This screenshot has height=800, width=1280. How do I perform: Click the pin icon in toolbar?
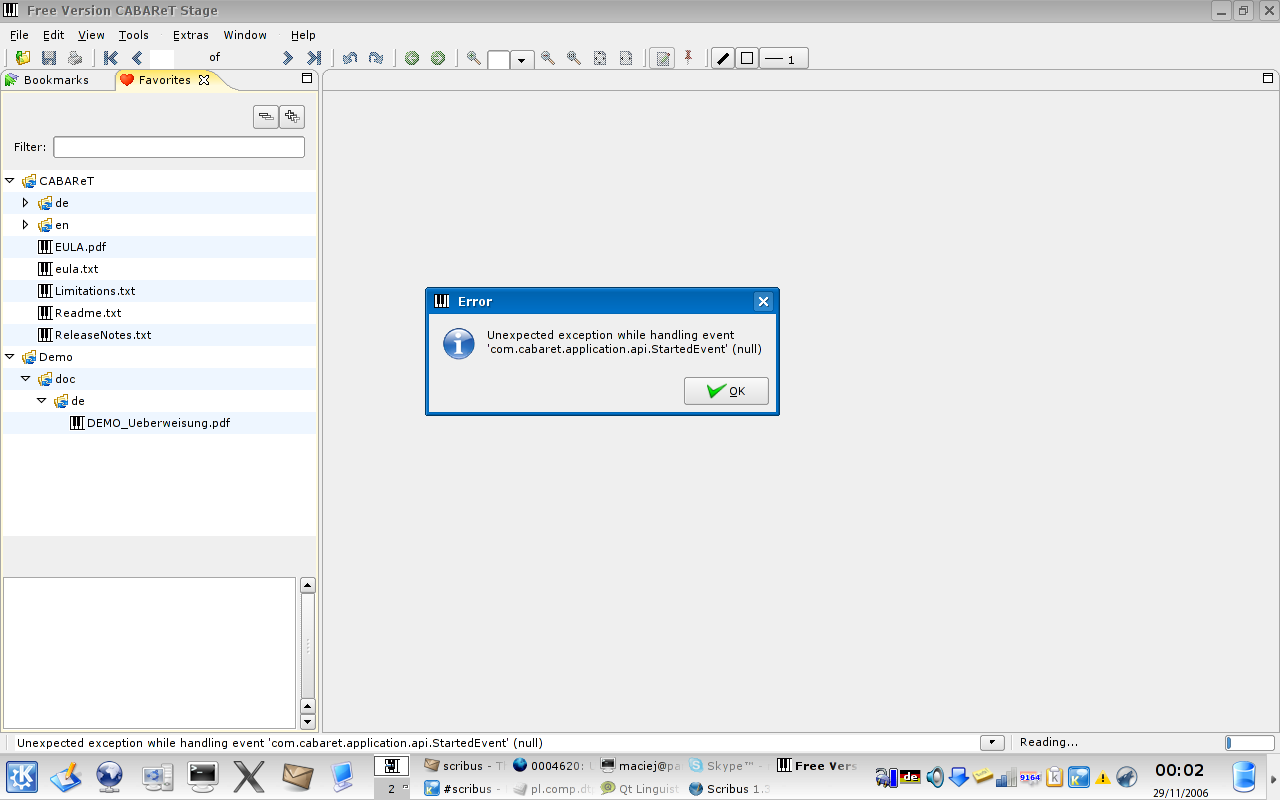(x=688, y=58)
